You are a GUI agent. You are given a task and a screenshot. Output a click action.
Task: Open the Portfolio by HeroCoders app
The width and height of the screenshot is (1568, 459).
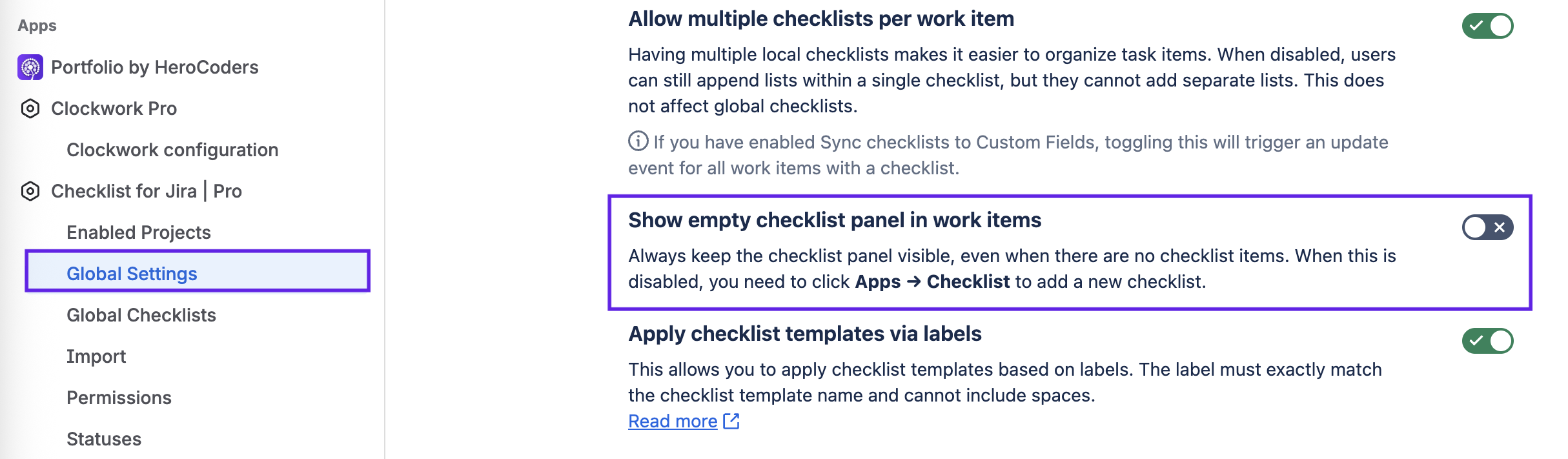154,67
